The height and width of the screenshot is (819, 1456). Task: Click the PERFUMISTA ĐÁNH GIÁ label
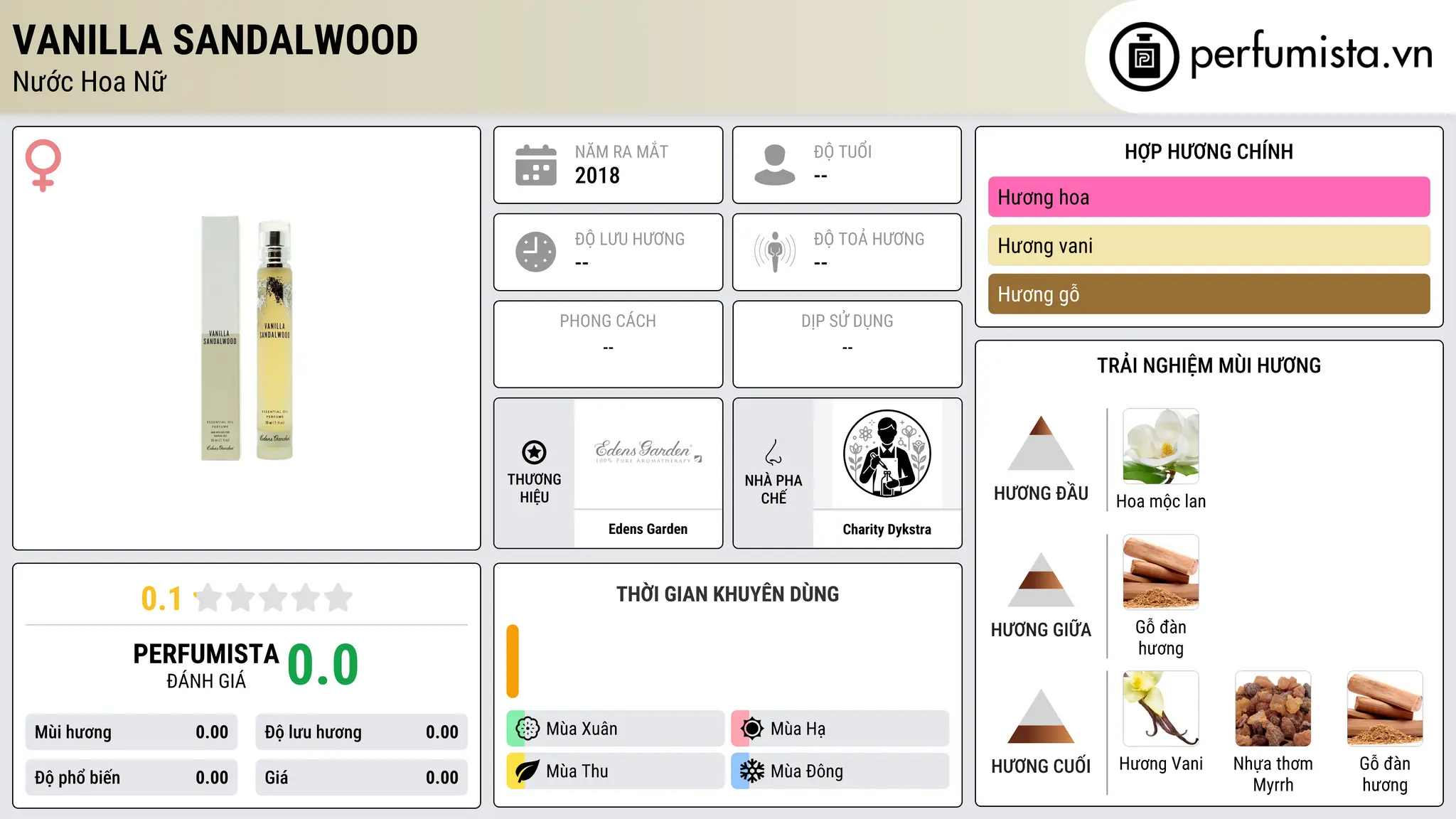206,665
